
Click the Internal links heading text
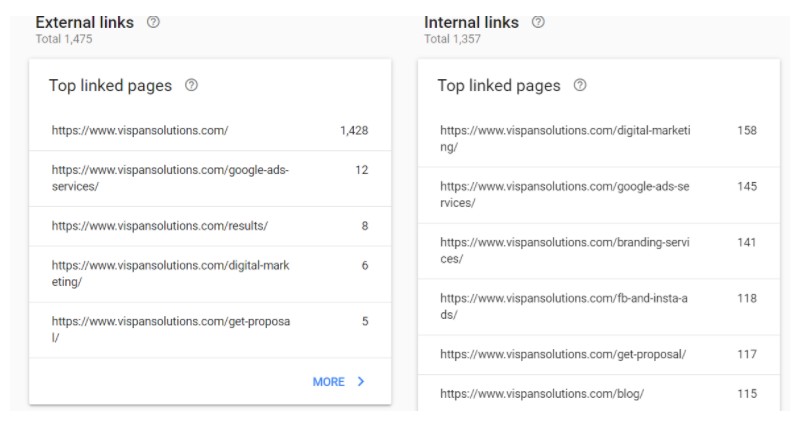(x=471, y=23)
